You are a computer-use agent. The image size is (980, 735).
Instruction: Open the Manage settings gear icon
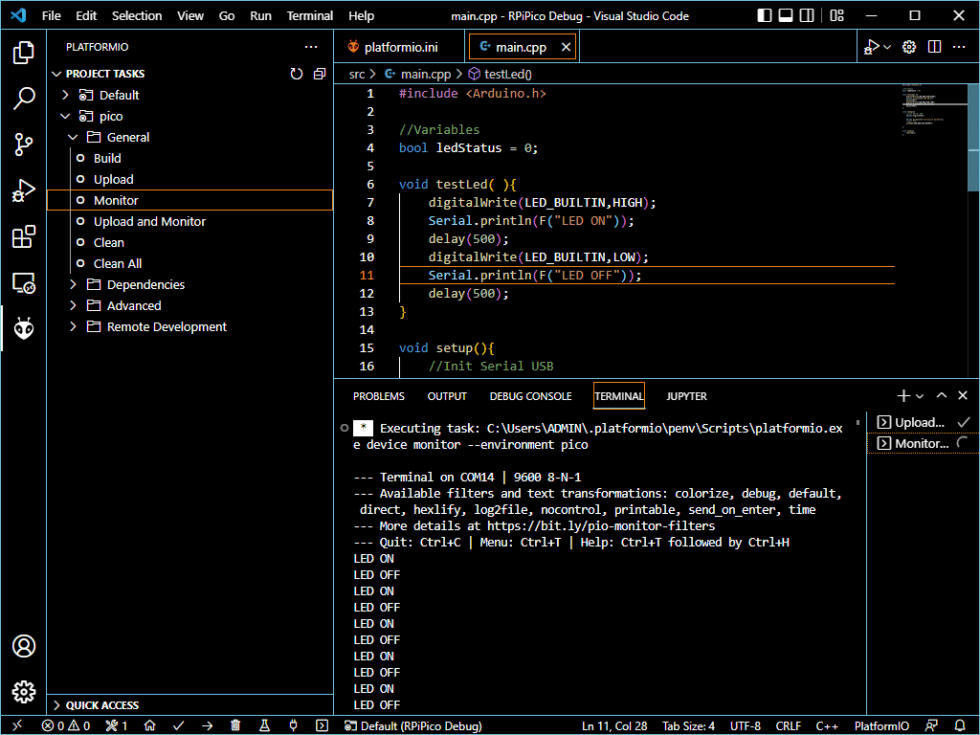pos(23,691)
